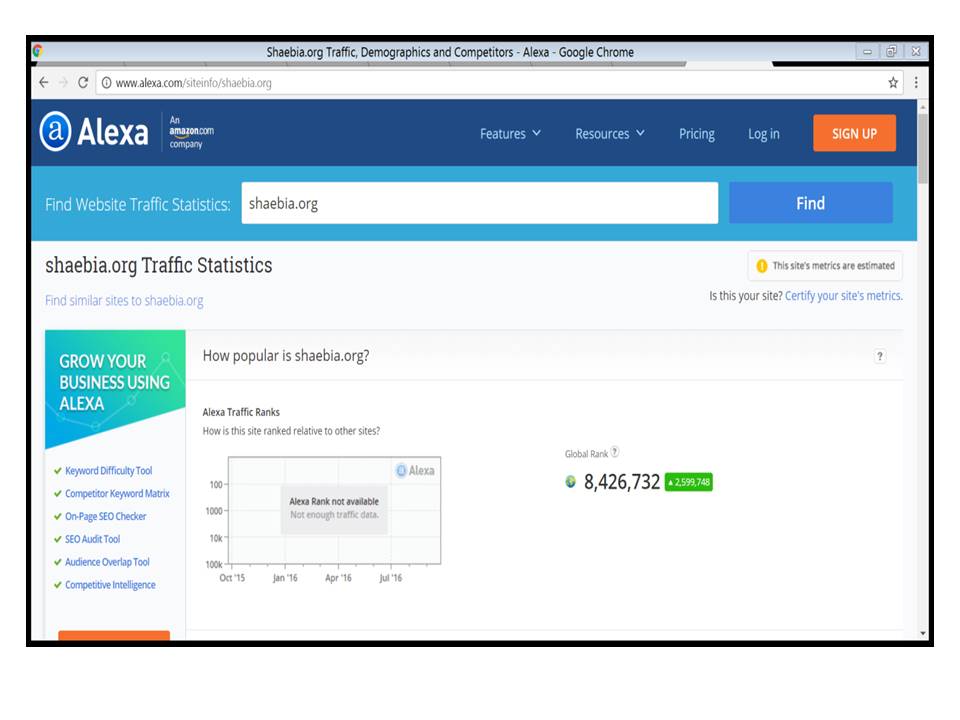
Task: Reload the page with the refresh icon
Action: [x=83, y=82]
